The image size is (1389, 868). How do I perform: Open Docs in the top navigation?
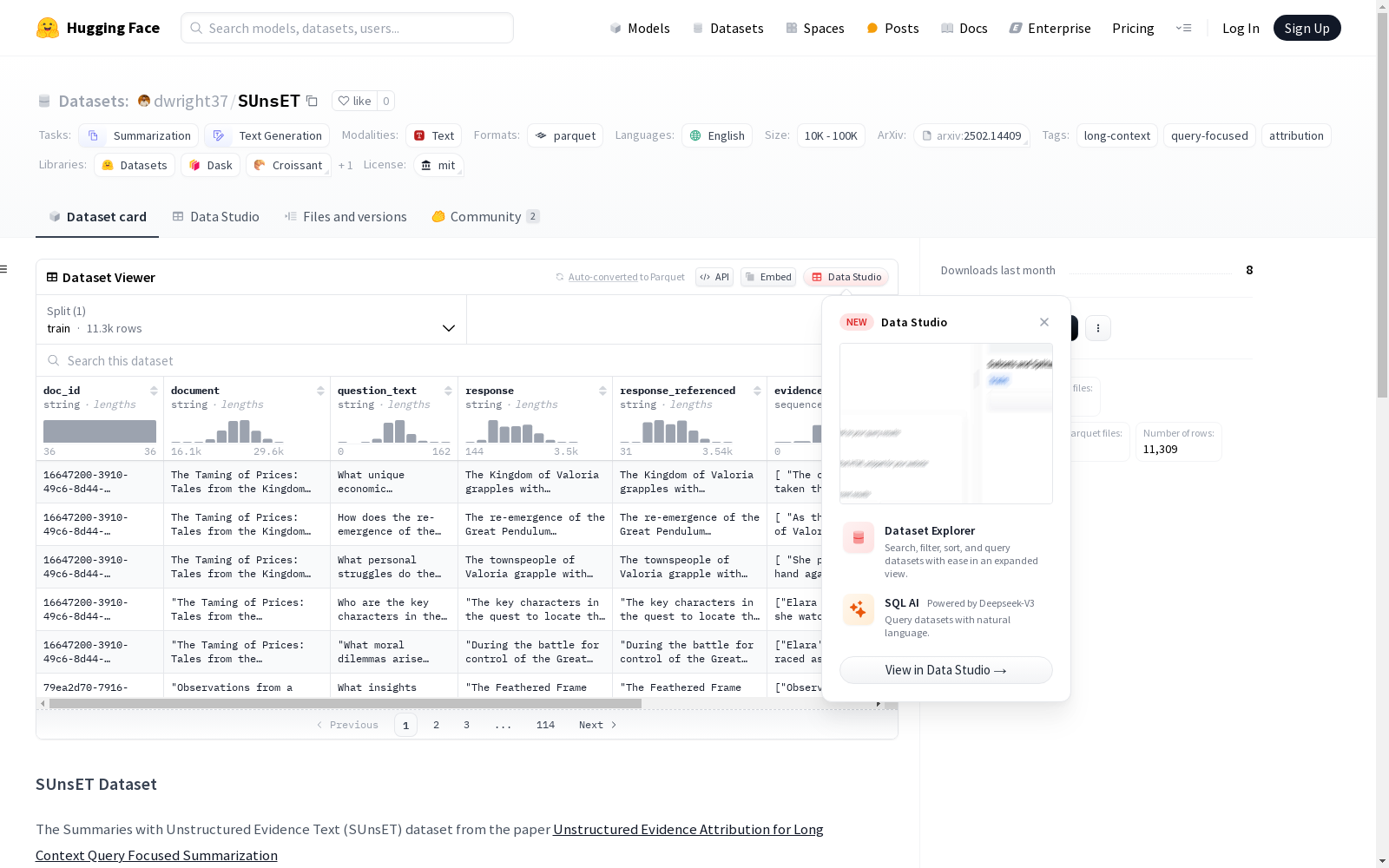(x=964, y=28)
